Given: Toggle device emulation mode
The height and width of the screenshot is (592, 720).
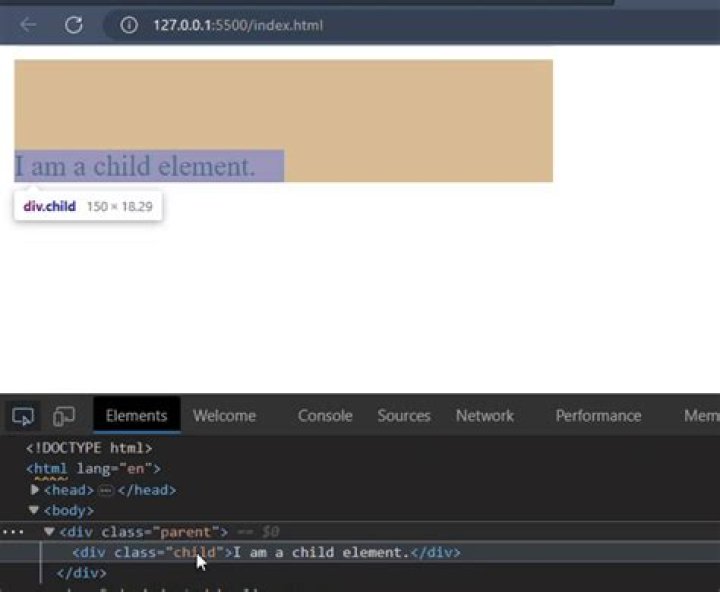Looking at the screenshot, I should [x=64, y=416].
